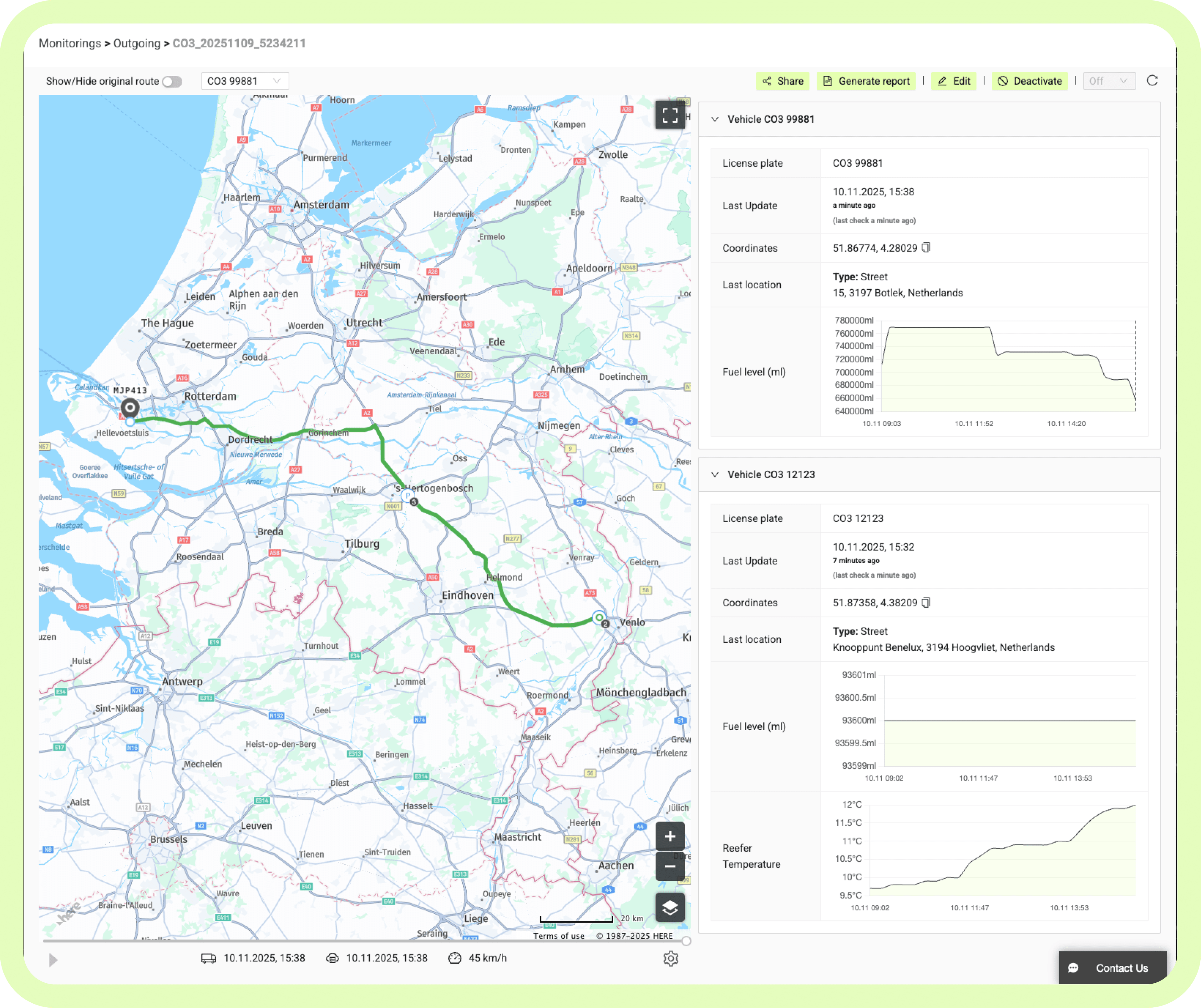Viewport: 1201px width, 1008px height.
Task: Click the Generate report button
Action: click(866, 81)
